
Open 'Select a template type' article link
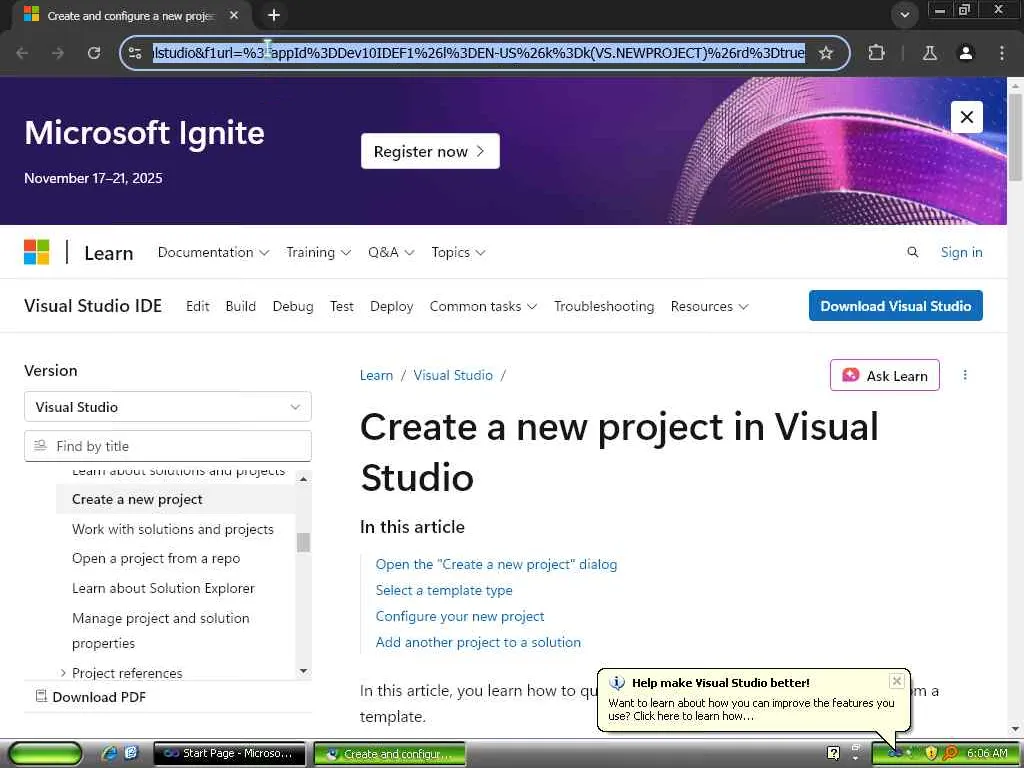pyautogui.click(x=444, y=590)
